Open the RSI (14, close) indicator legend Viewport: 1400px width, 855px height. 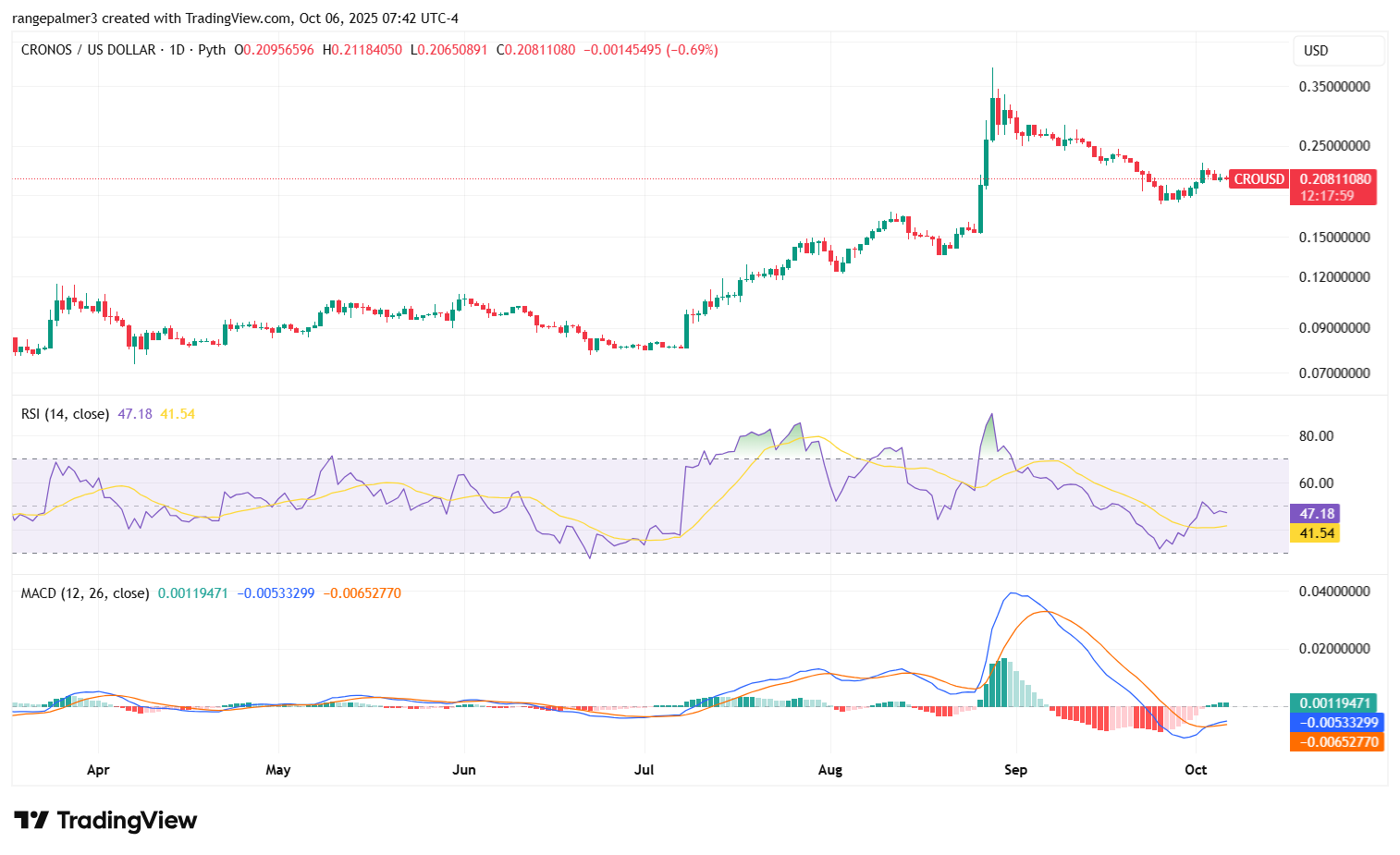[65, 414]
